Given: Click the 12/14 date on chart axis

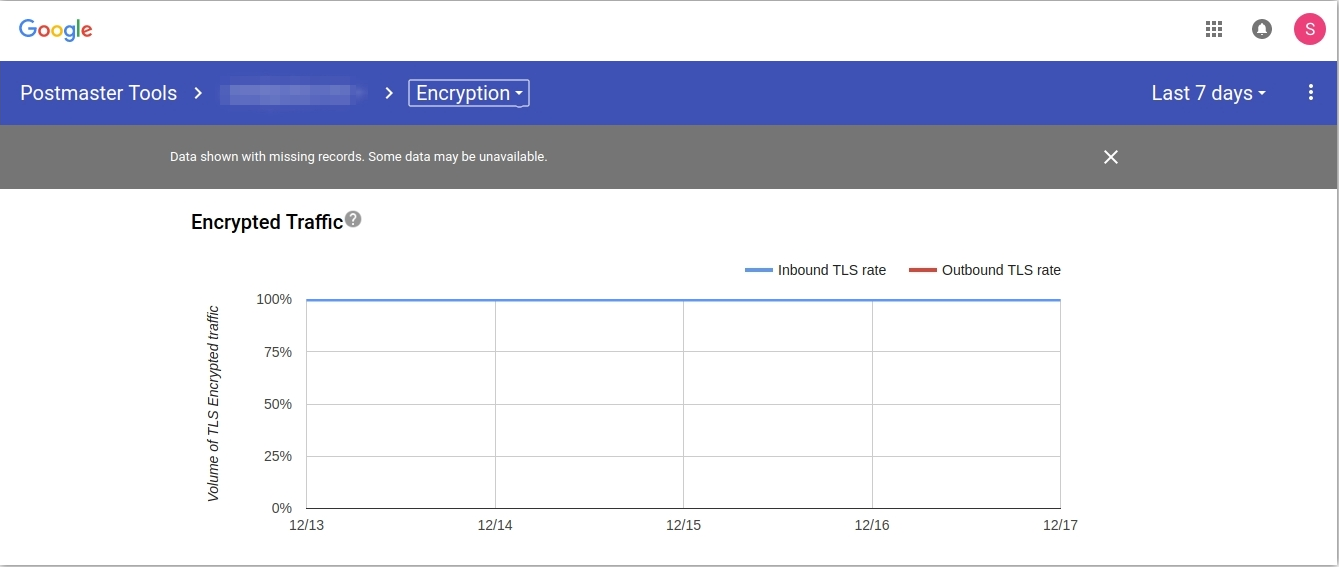Looking at the screenshot, I should [x=494, y=524].
